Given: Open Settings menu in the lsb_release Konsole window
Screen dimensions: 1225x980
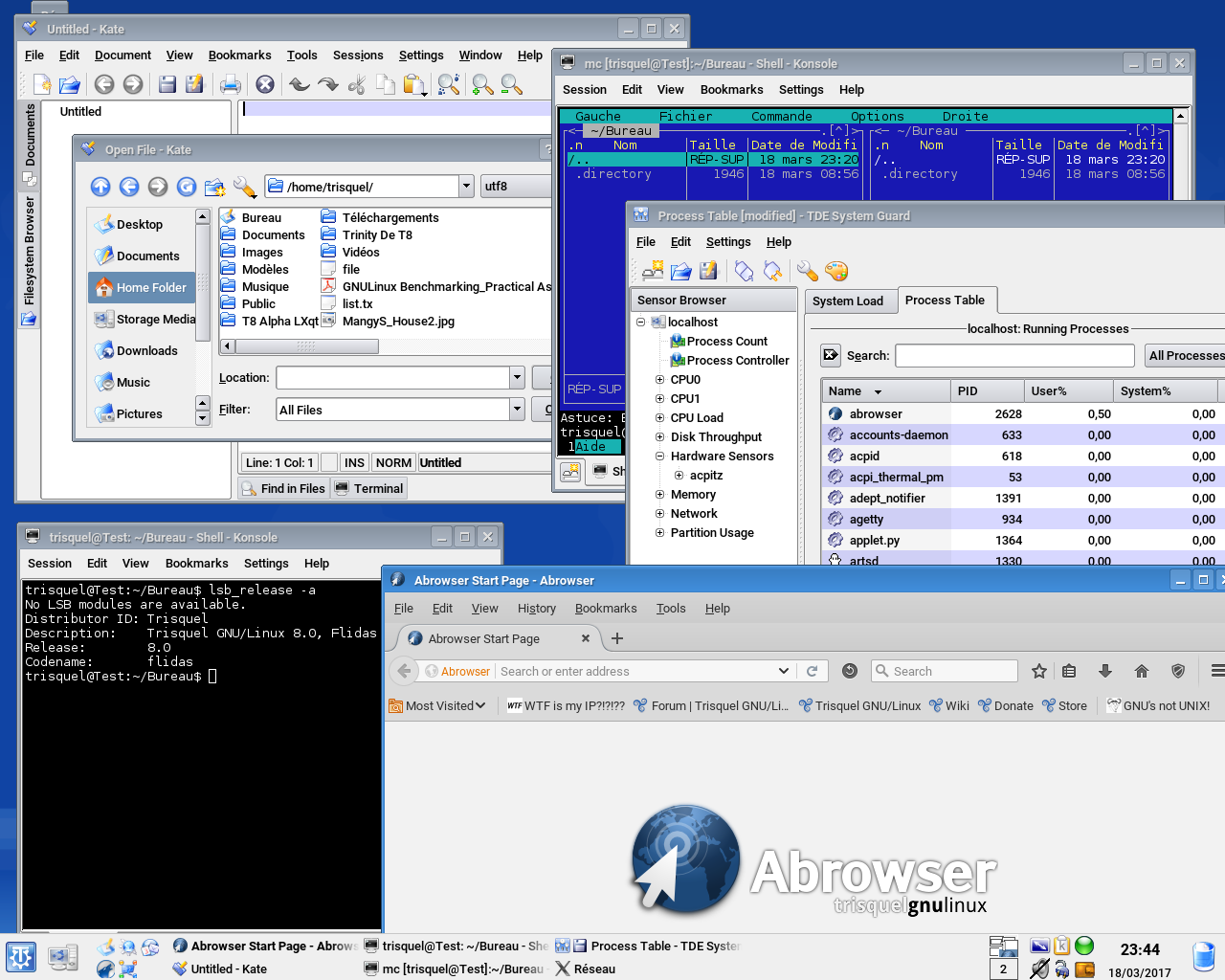Looking at the screenshot, I should click(266, 564).
